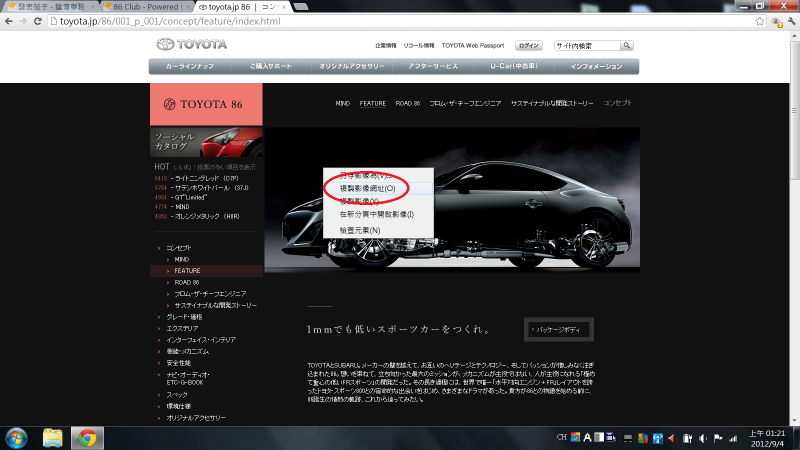This screenshot has width=800, height=450.
Task: Click the network signal bars tray icon
Action: (x=733, y=438)
